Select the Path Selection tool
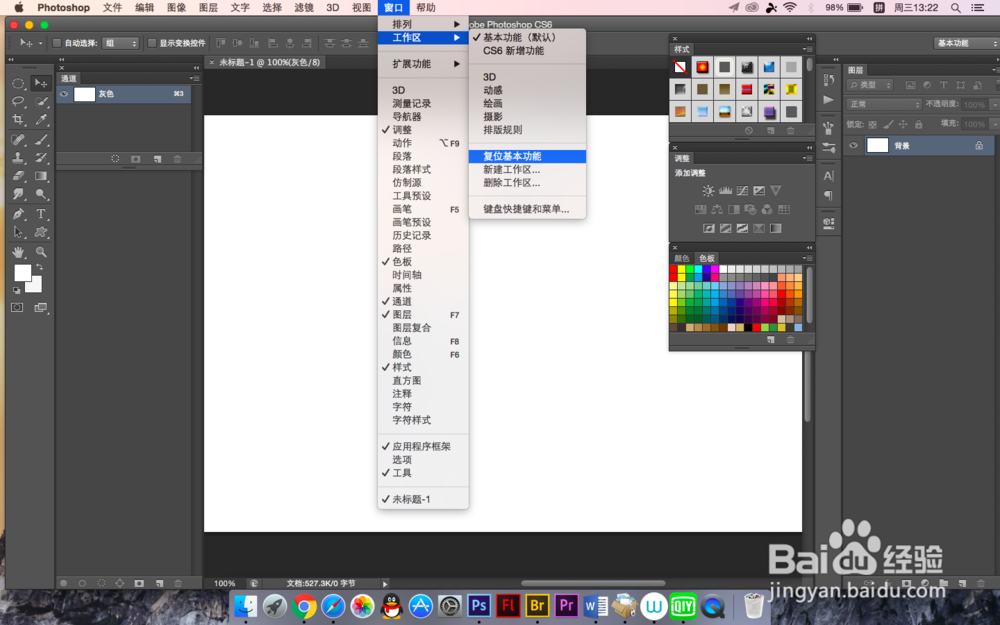 tap(18, 232)
